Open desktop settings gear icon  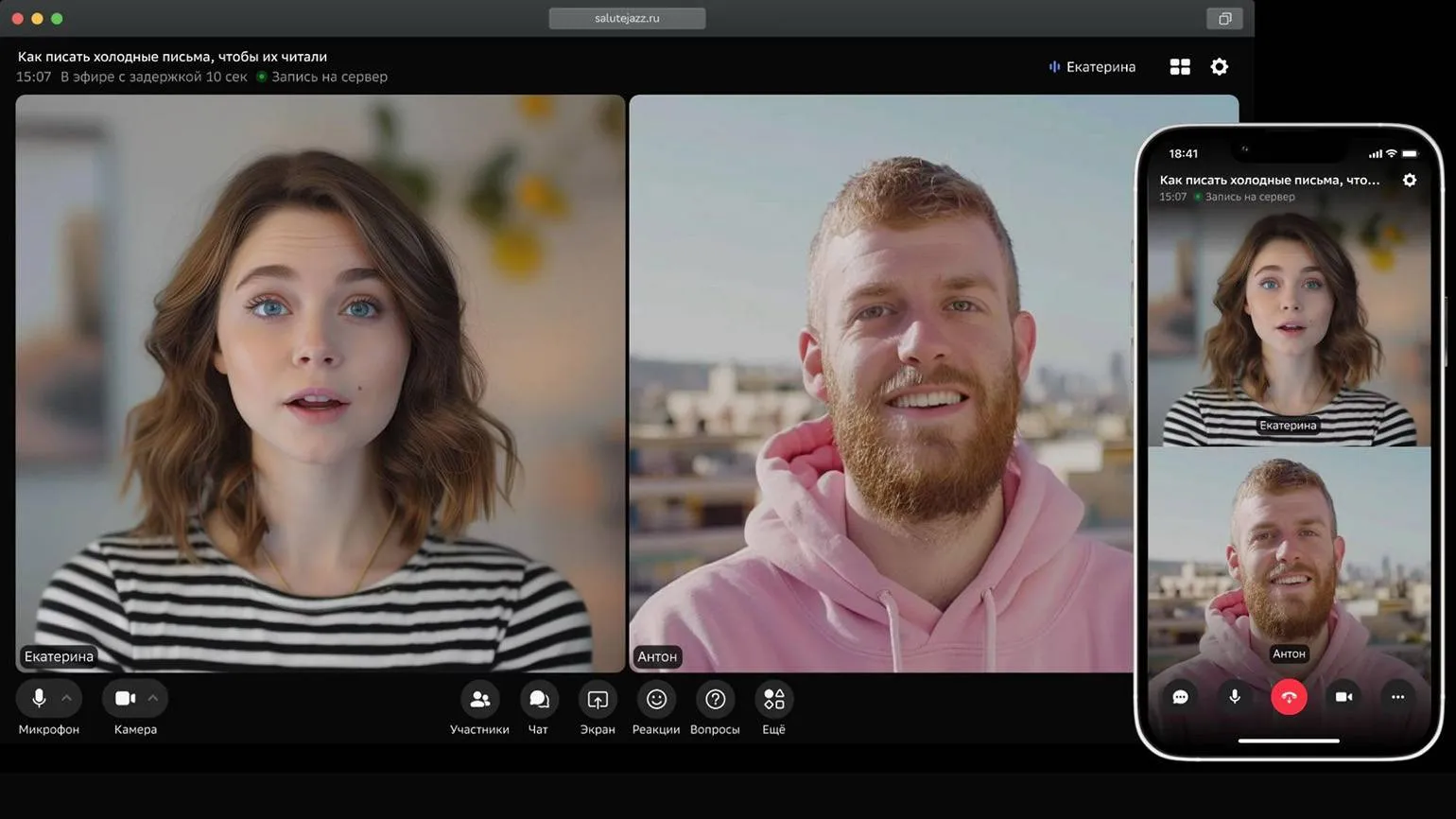pyautogui.click(x=1220, y=67)
